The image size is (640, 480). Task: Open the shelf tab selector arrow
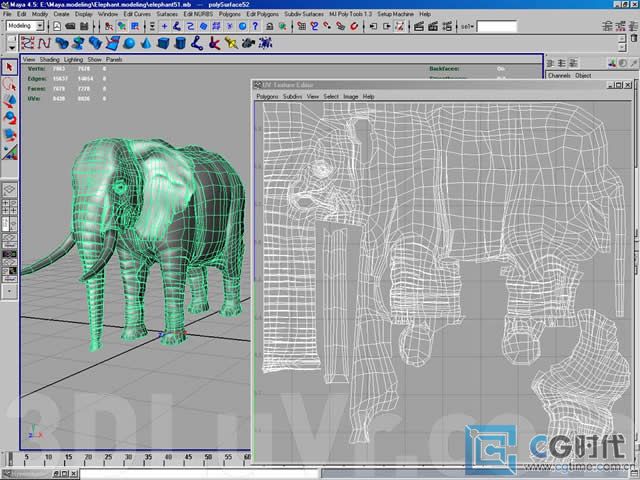pyautogui.click(x=11, y=48)
